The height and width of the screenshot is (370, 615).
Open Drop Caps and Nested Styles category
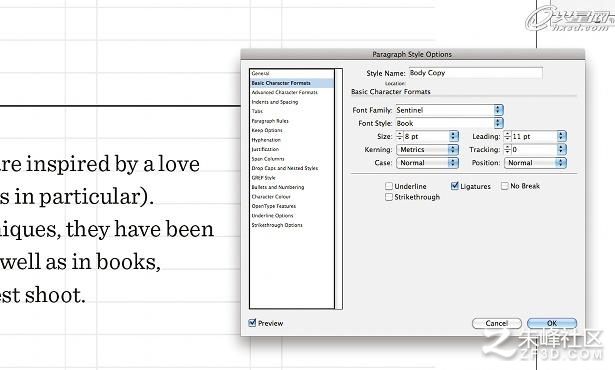click(285, 168)
